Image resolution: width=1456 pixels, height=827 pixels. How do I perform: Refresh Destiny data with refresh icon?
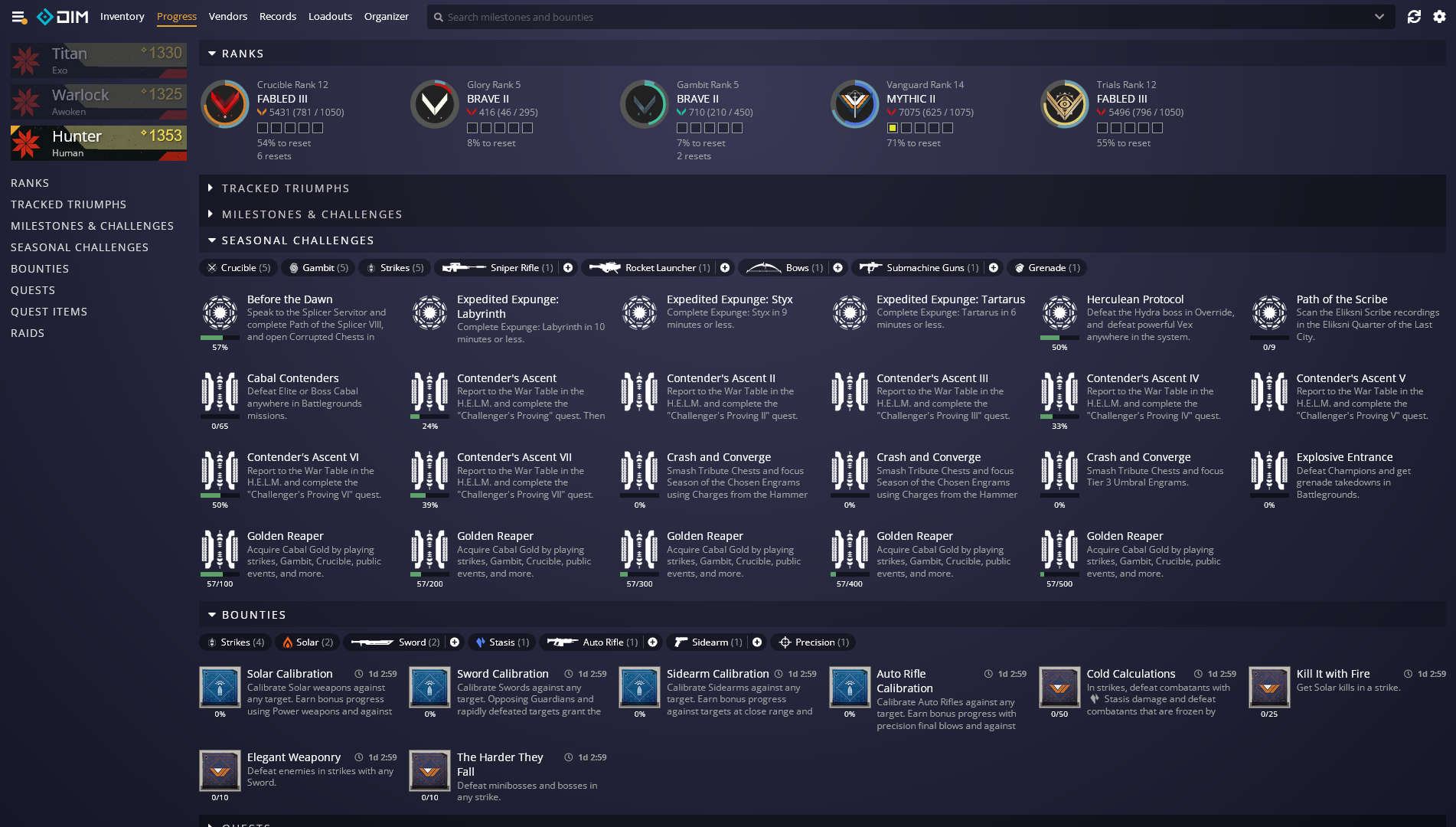click(1414, 16)
